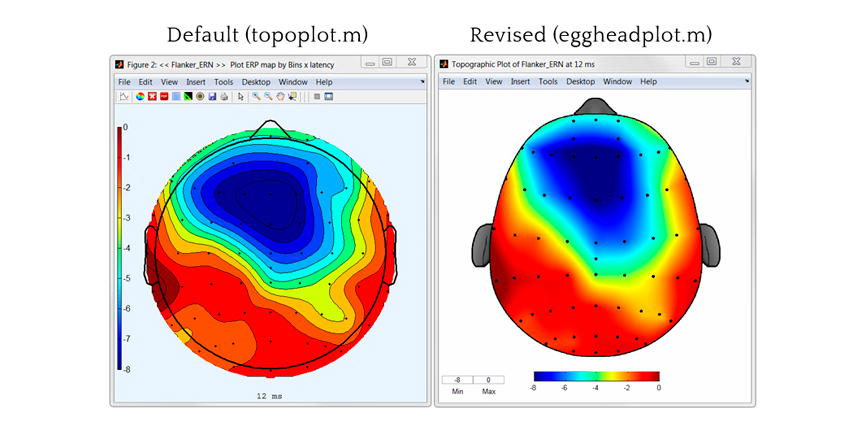This screenshot has height=426, width=865.
Task: Open File menu in Topographic Plot window
Action: pyautogui.click(x=449, y=81)
